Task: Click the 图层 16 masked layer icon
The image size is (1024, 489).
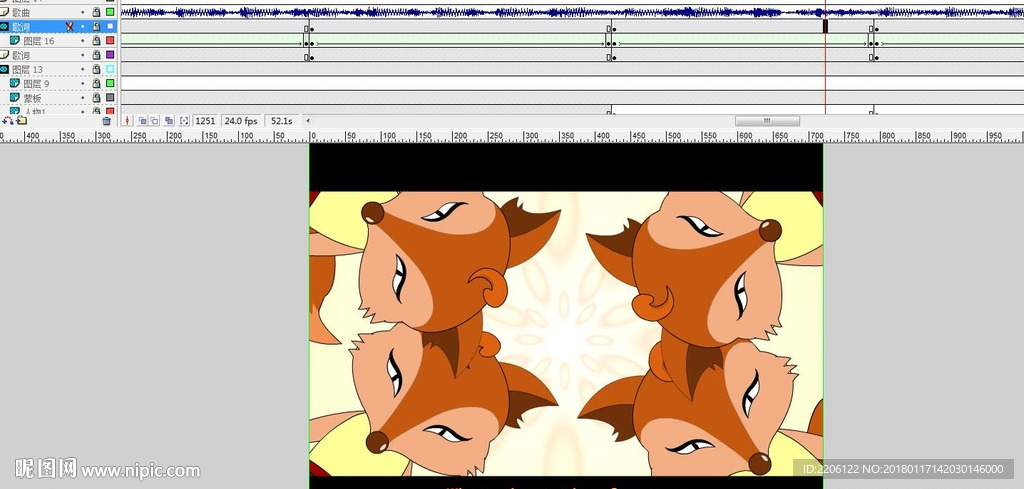Action: [14, 40]
